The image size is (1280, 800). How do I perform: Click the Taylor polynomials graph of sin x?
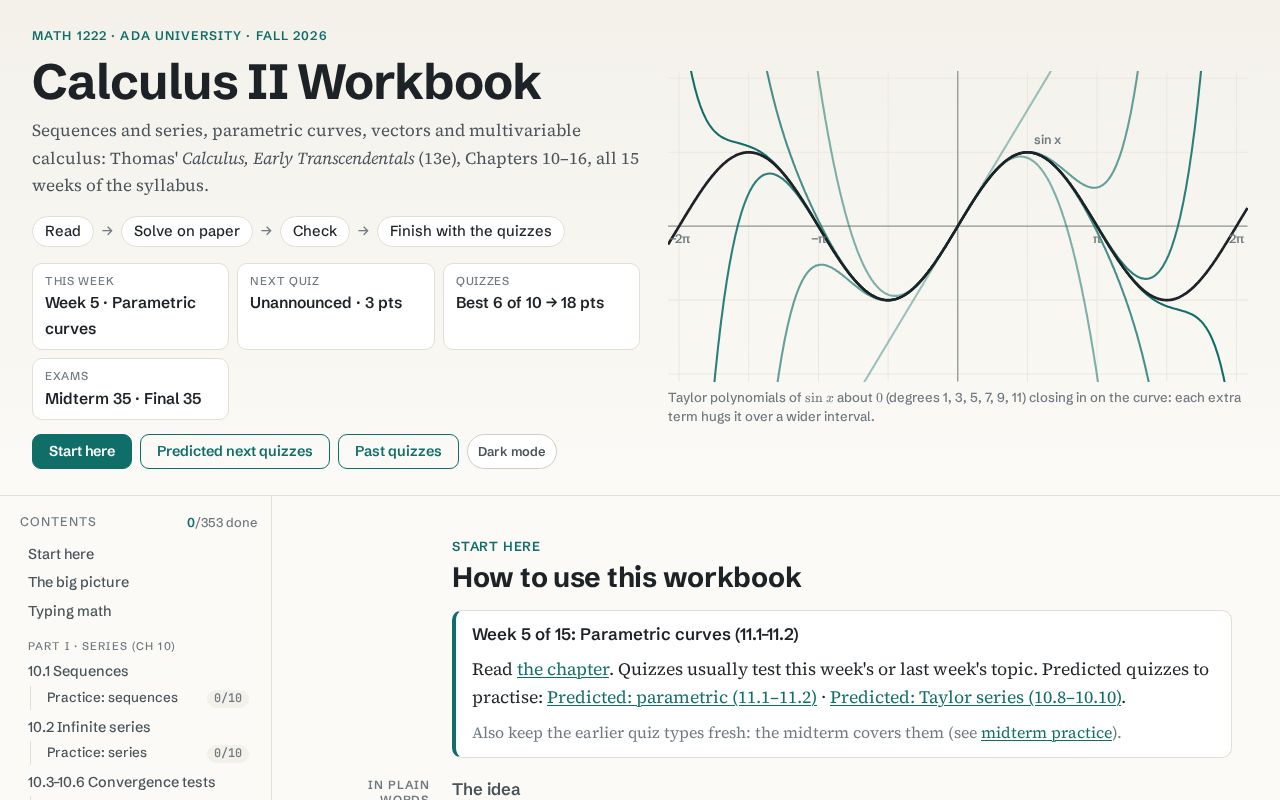tap(958, 226)
